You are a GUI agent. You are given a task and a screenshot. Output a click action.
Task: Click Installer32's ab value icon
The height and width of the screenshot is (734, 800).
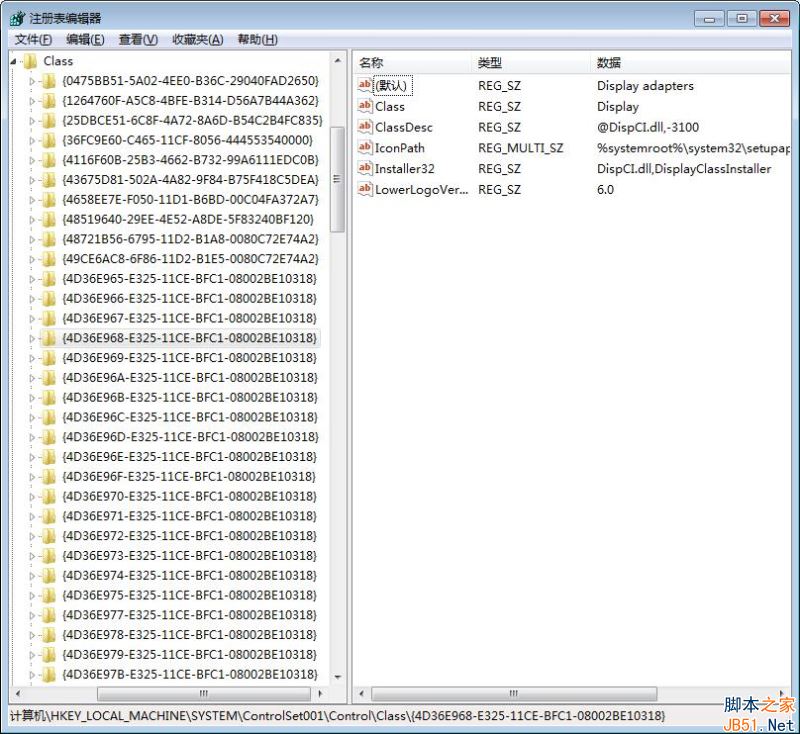[364, 169]
